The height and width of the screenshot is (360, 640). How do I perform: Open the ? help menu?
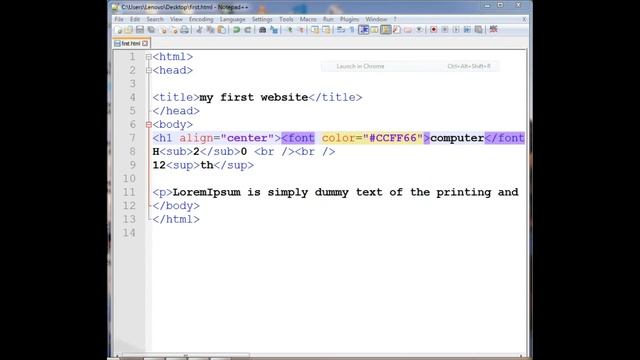click(395, 20)
